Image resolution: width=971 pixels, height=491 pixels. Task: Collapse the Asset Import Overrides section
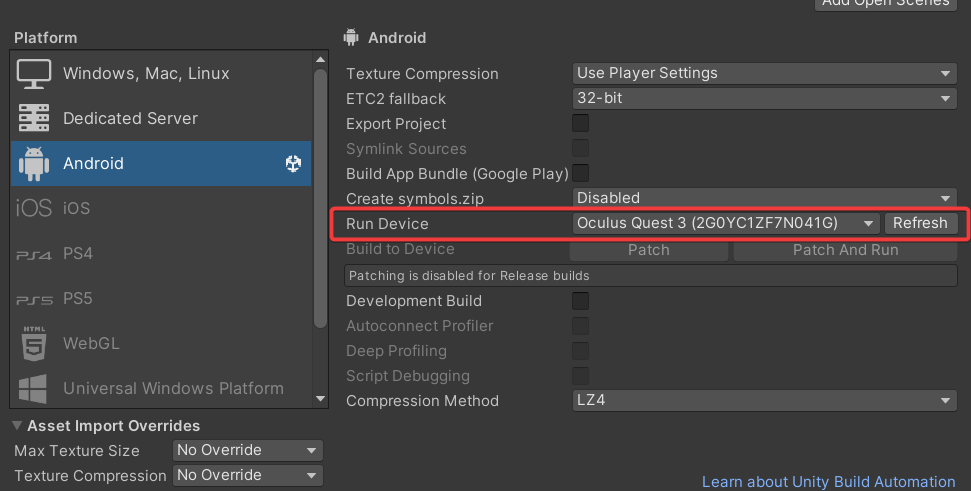(18, 426)
